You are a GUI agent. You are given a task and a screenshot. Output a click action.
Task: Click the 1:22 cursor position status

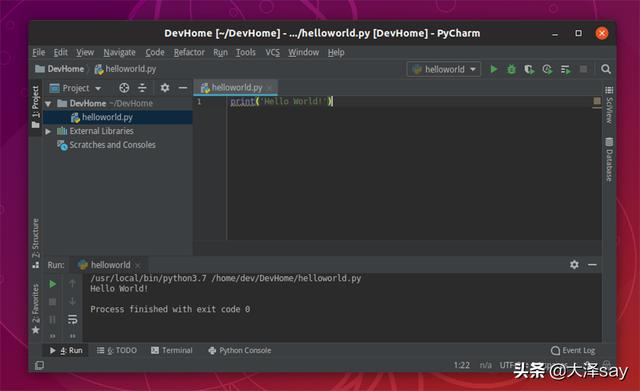(462, 365)
